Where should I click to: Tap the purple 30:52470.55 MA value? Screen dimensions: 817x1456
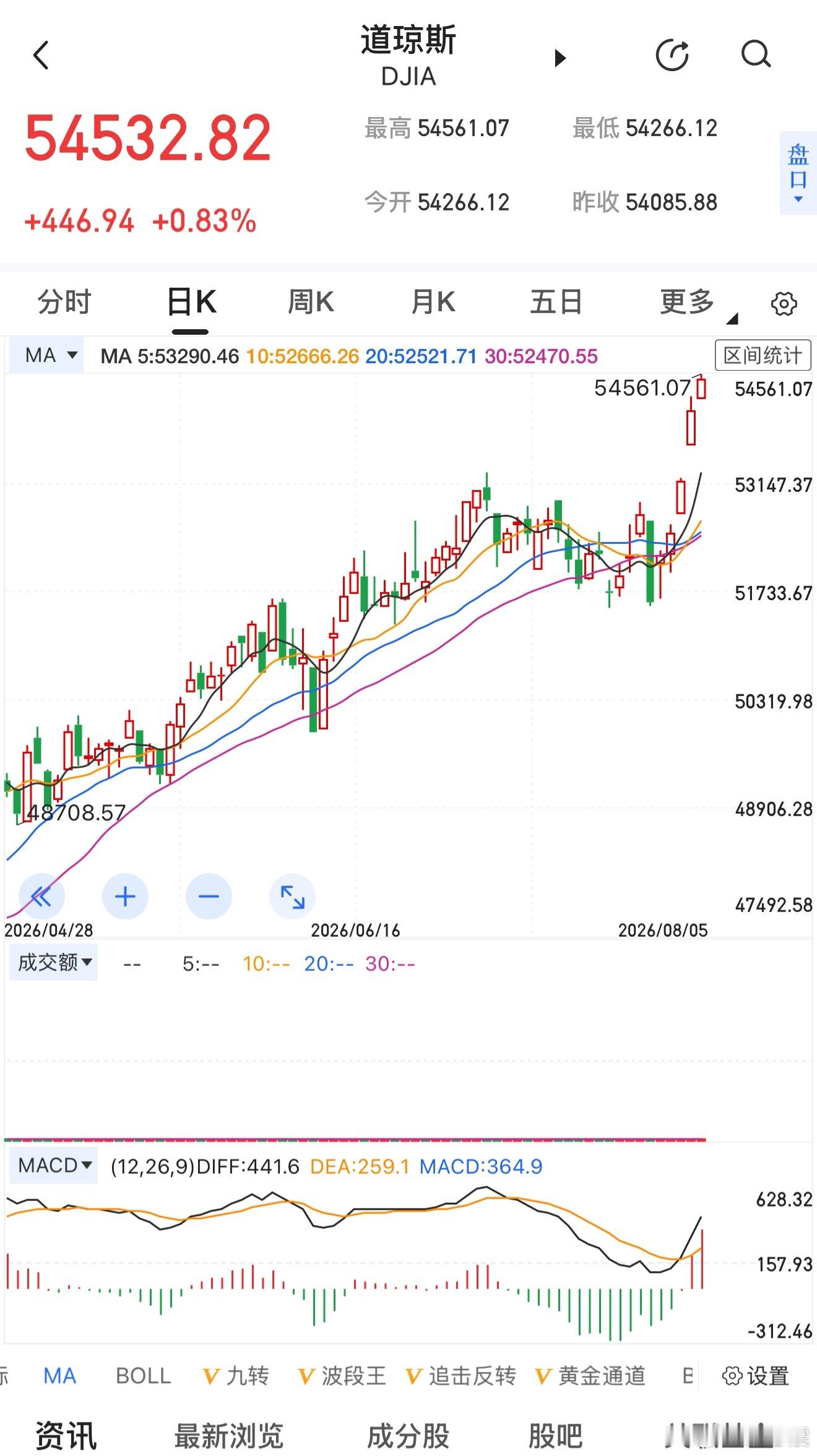tap(541, 356)
